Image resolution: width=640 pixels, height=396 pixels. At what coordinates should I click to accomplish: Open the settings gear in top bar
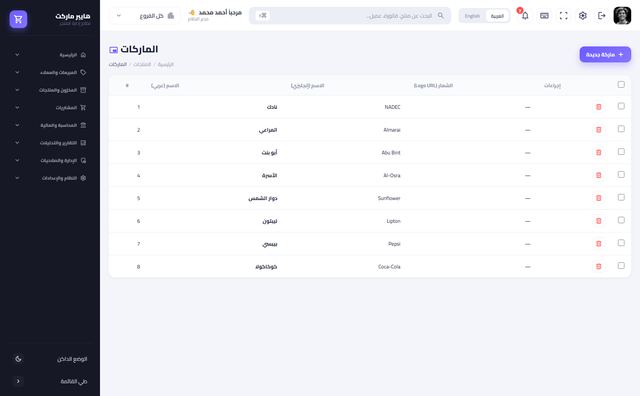click(582, 16)
